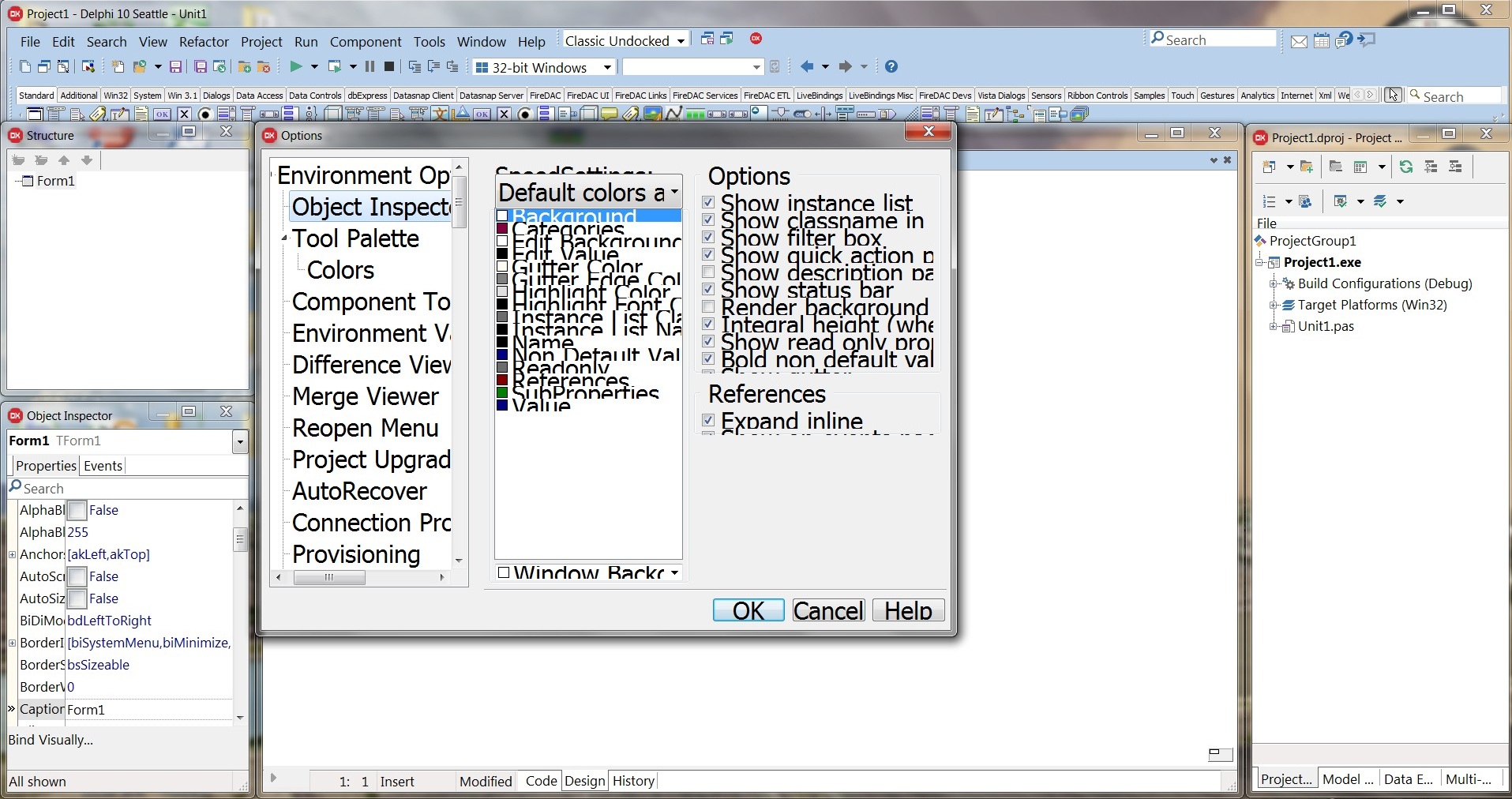The image size is (1512, 799).
Task: Click Save current desktop icon near layout combo
Action: (x=707, y=39)
